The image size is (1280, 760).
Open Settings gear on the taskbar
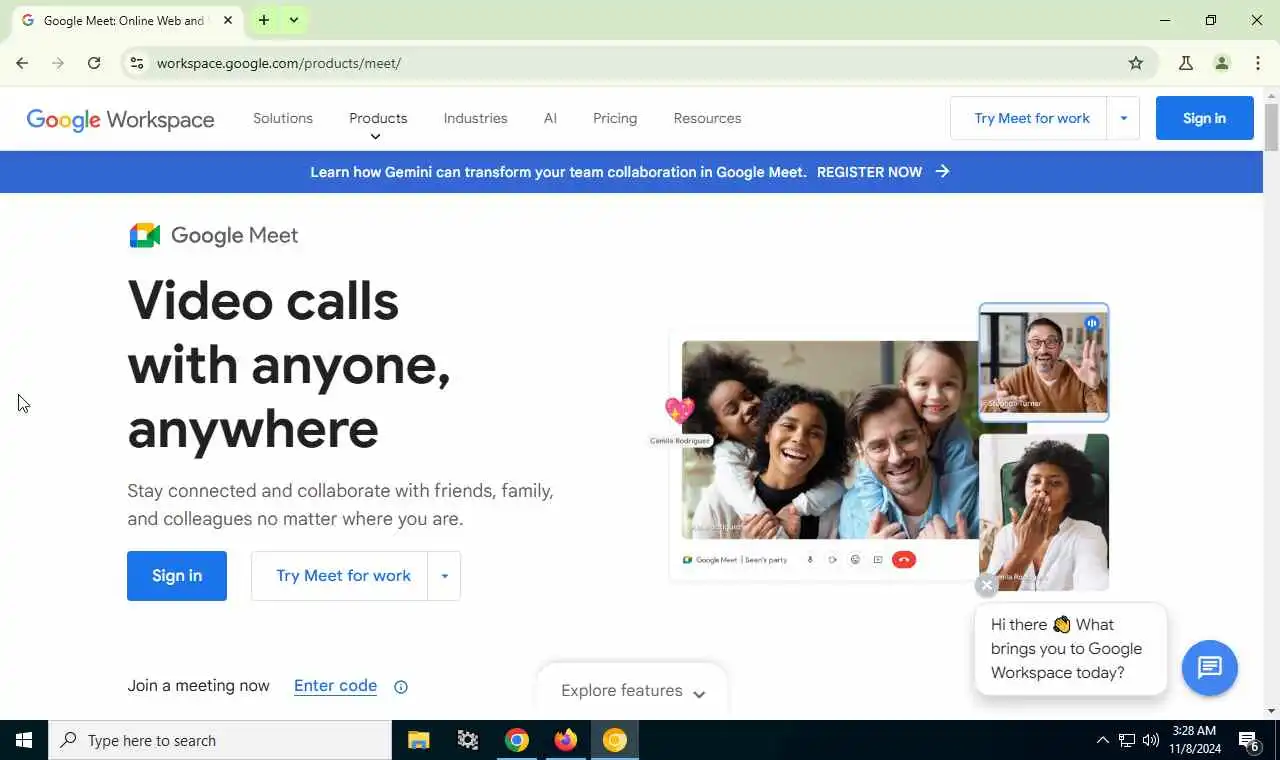coord(468,740)
